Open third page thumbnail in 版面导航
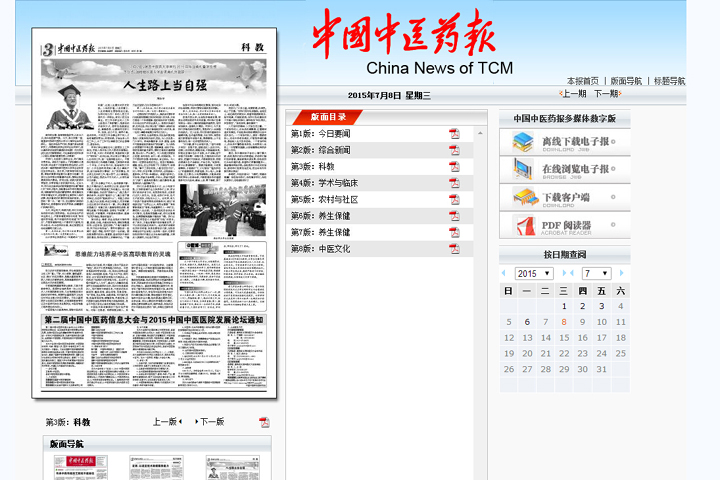The image size is (720, 480). (x=232, y=468)
